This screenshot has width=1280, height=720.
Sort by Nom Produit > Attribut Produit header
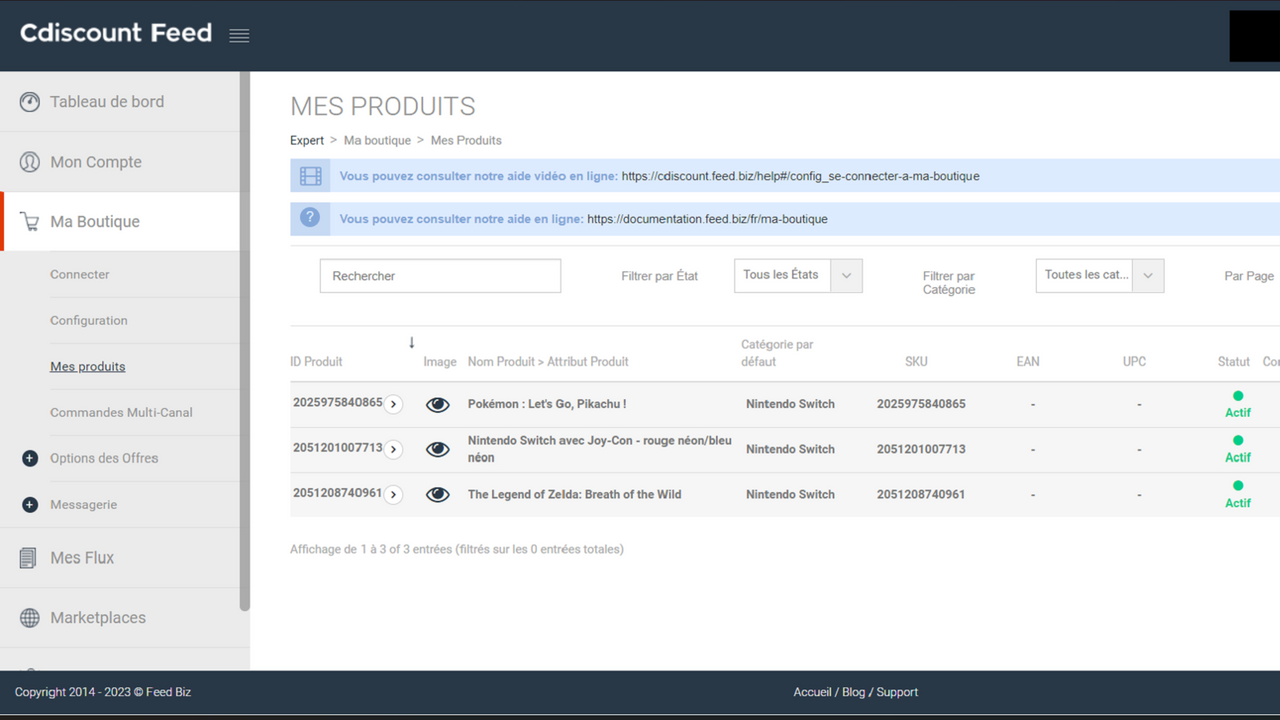tap(548, 362)
